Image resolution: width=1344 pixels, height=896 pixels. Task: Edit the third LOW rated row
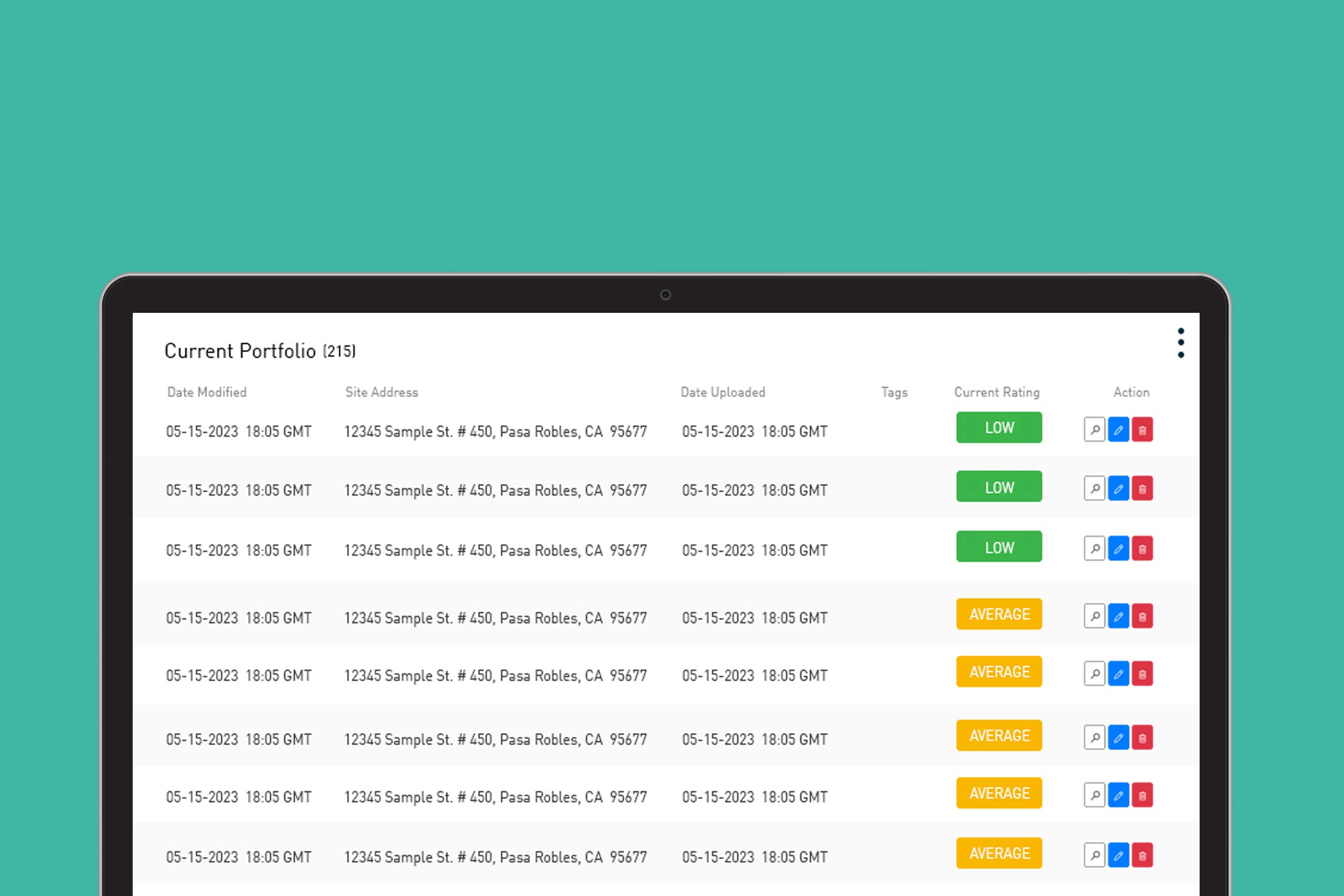1118,549
